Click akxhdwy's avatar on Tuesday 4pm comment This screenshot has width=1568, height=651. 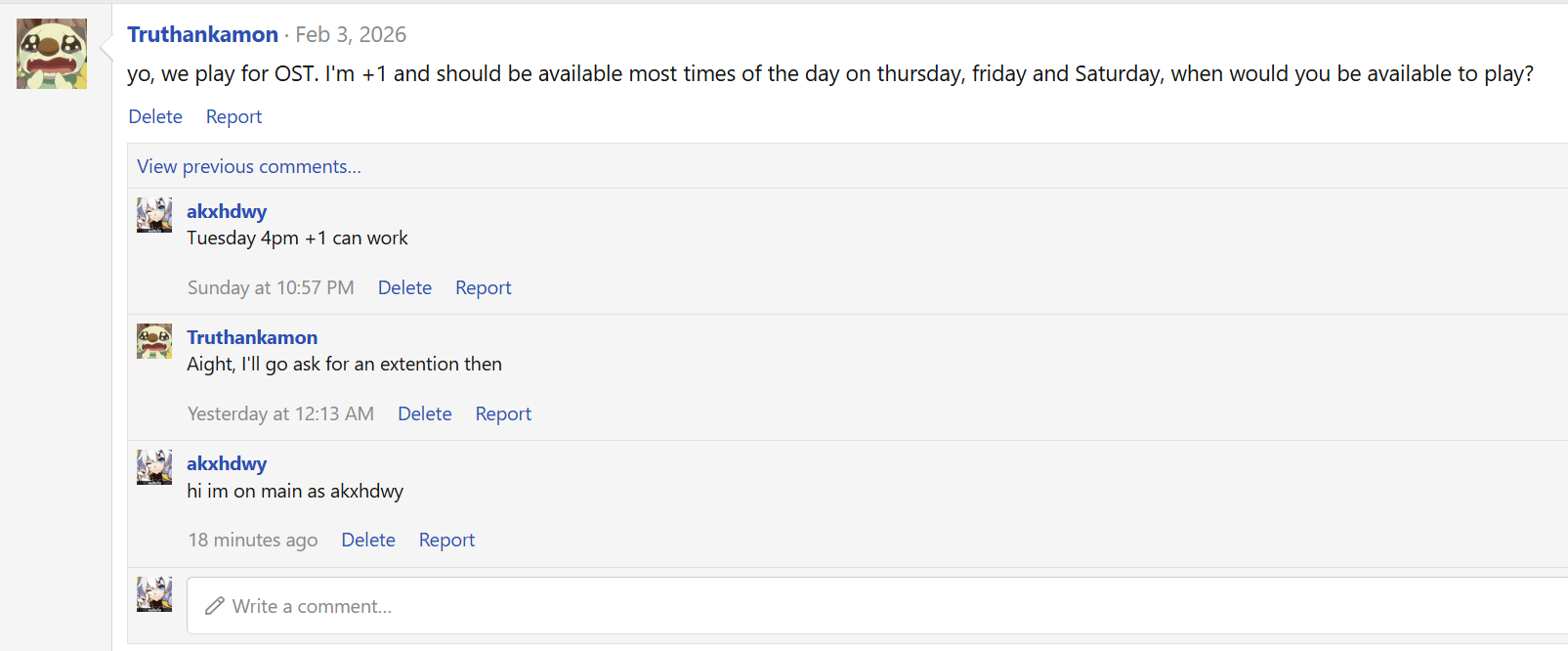154,215
